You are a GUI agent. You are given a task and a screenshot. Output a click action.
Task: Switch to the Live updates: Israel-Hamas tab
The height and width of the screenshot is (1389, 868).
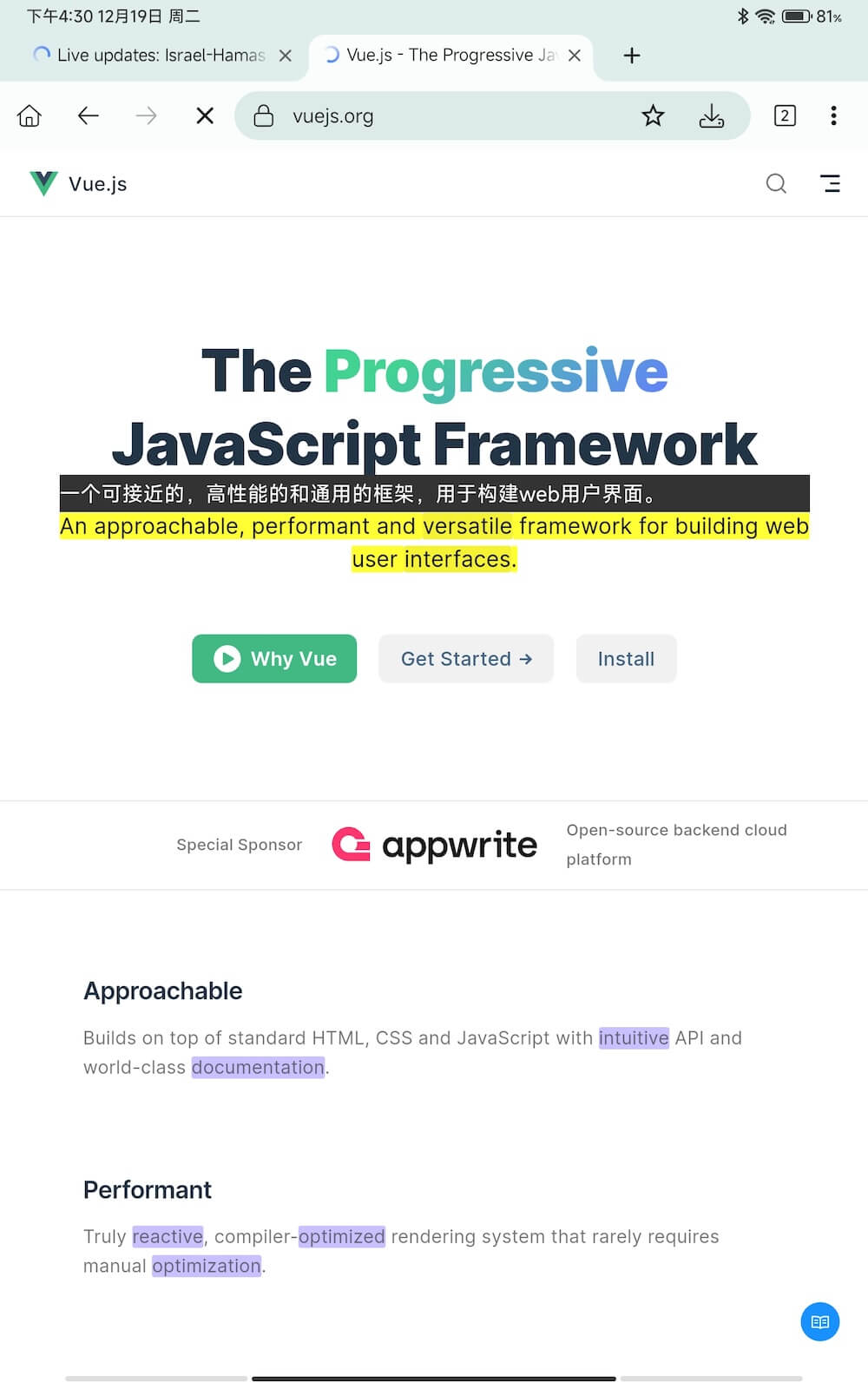[149, 56]
